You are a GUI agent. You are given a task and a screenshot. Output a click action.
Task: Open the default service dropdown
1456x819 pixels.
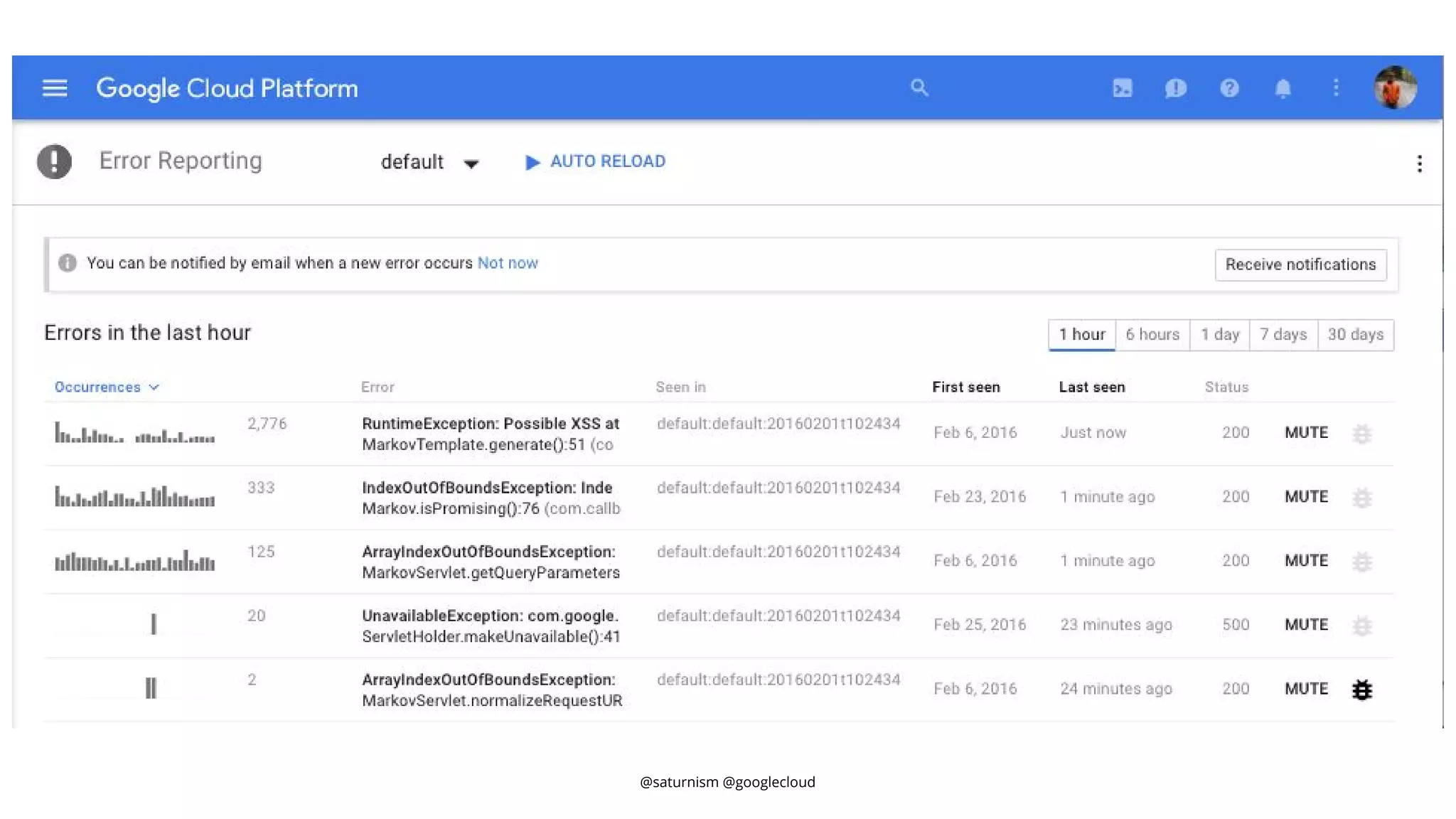429,162
